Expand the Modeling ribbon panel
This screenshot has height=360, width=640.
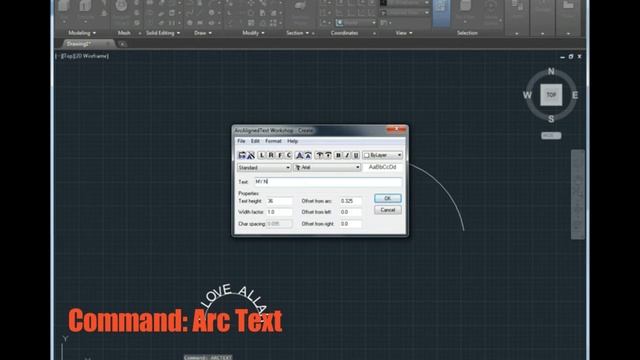coord(82,33)
